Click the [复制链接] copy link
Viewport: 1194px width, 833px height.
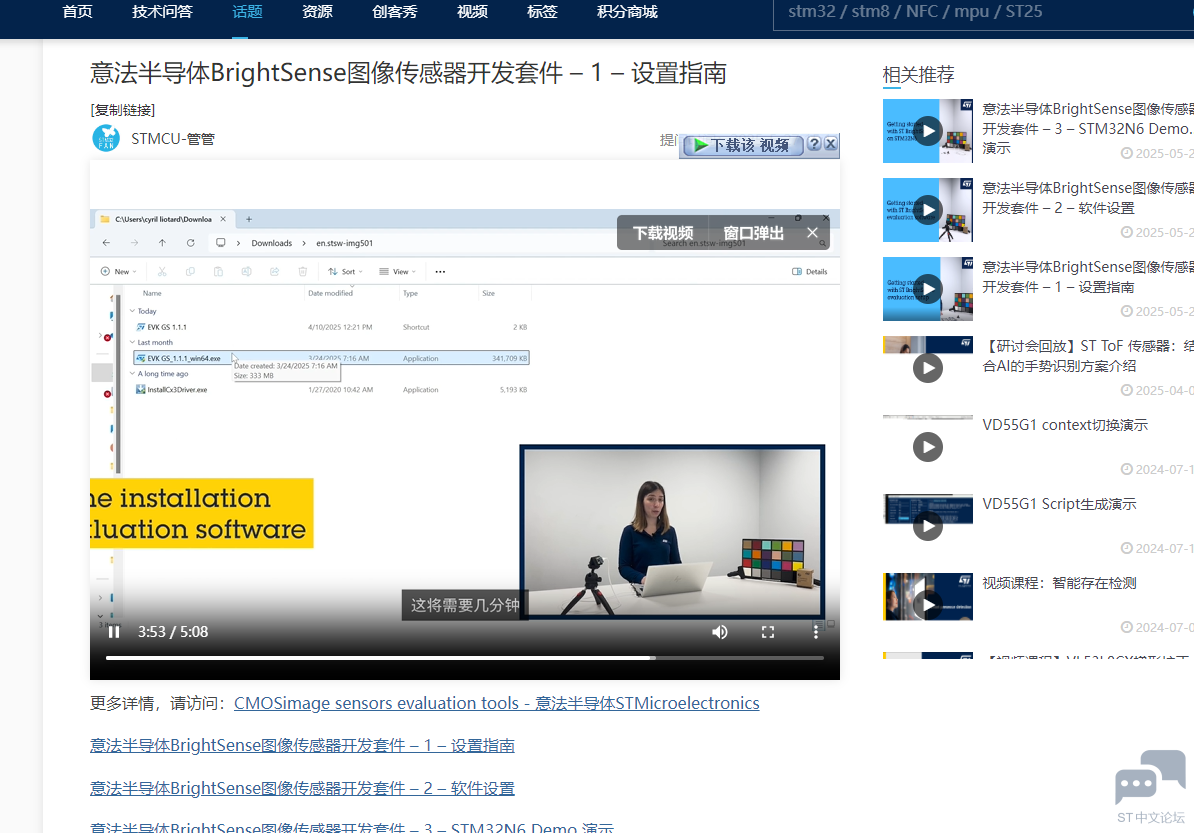click(123, 110)
